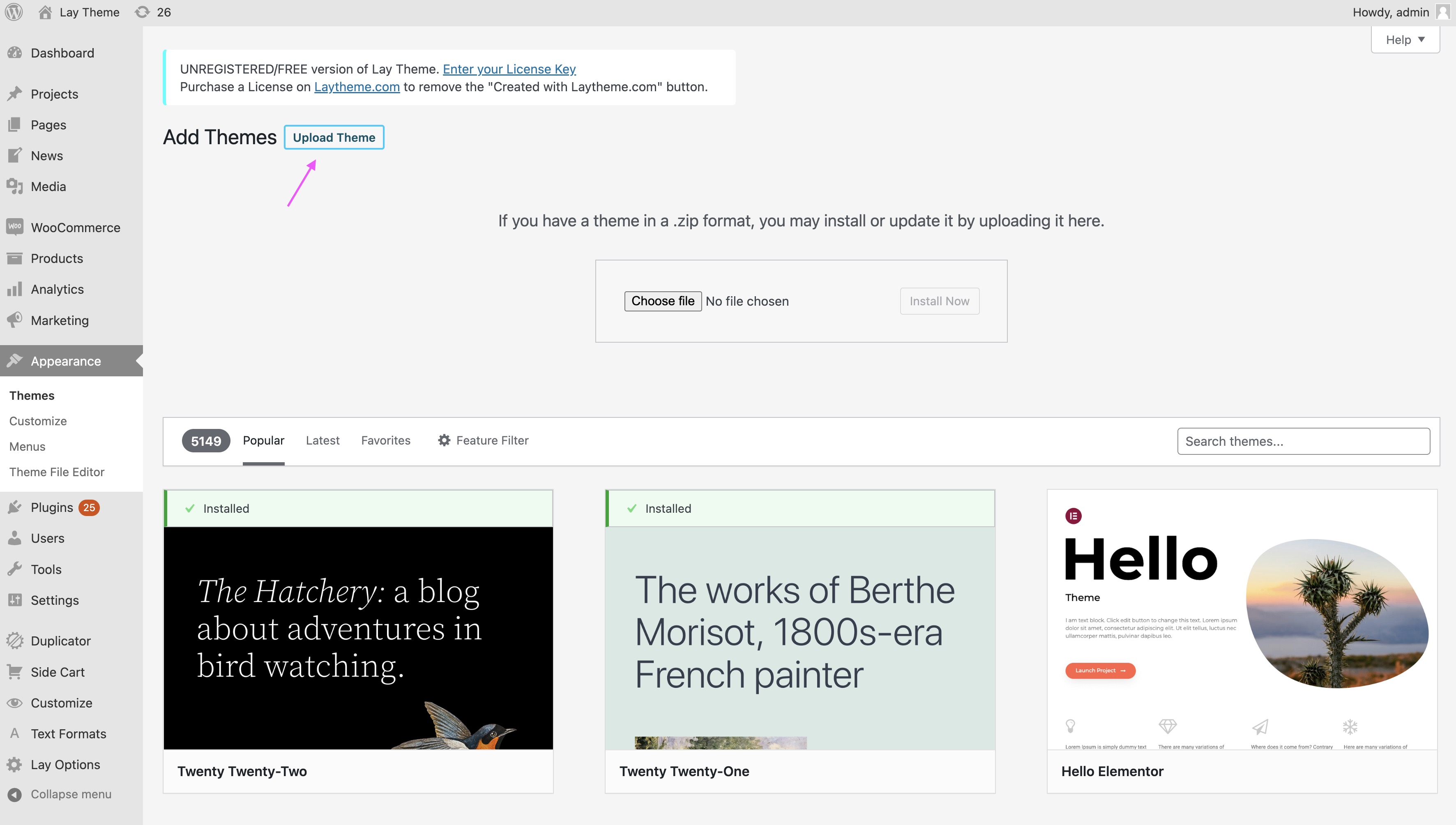Click the Lay Options cog icon

pyautogui.click(x=15, y=764)
